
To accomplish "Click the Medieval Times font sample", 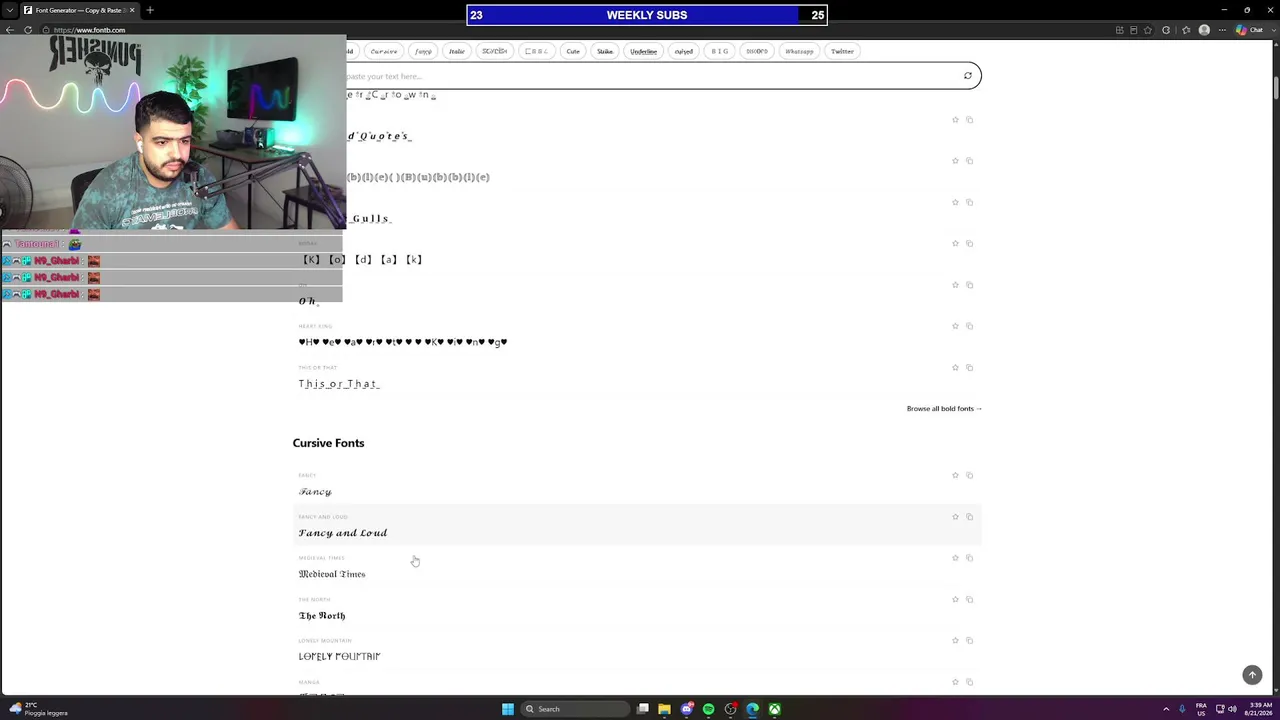I will click(332, 574).
